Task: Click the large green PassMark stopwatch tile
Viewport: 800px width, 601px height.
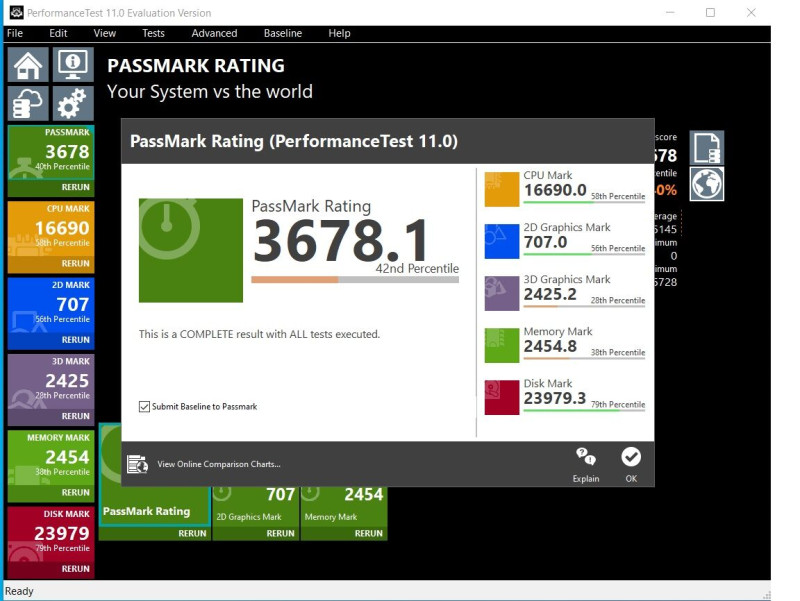Action: [191, 250]
